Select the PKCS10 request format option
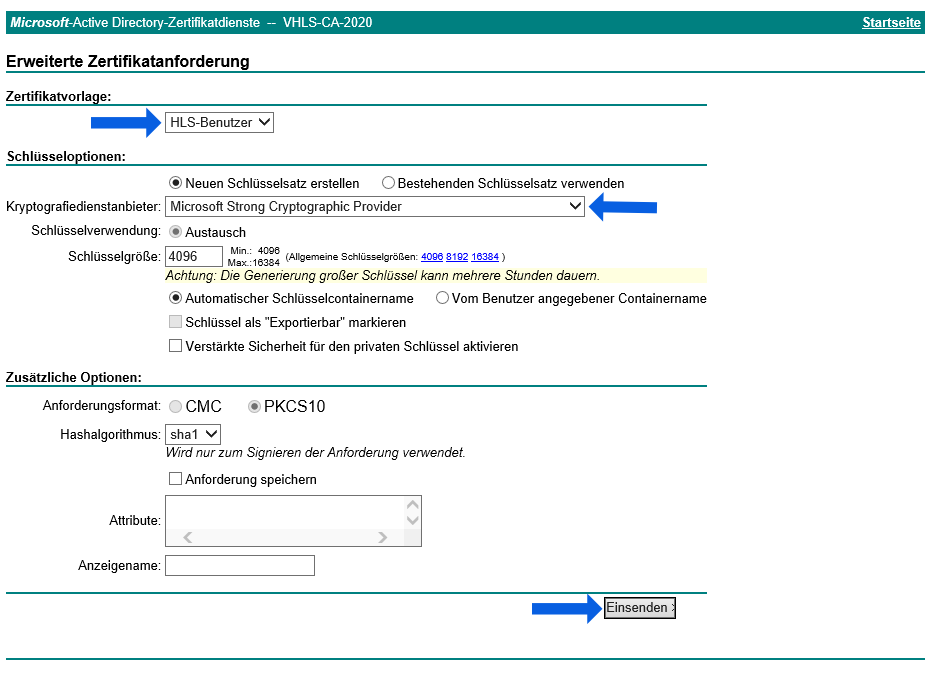 254,406
